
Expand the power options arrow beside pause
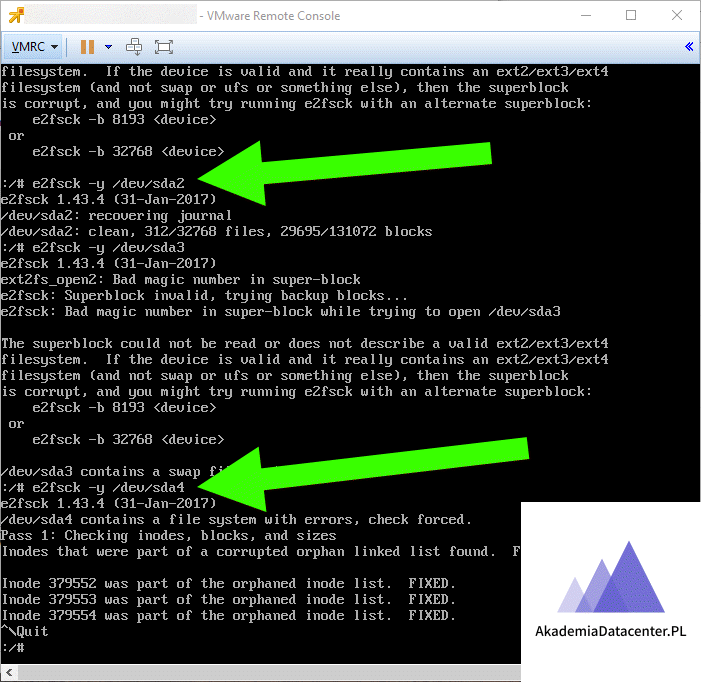[x=108, y=46]
